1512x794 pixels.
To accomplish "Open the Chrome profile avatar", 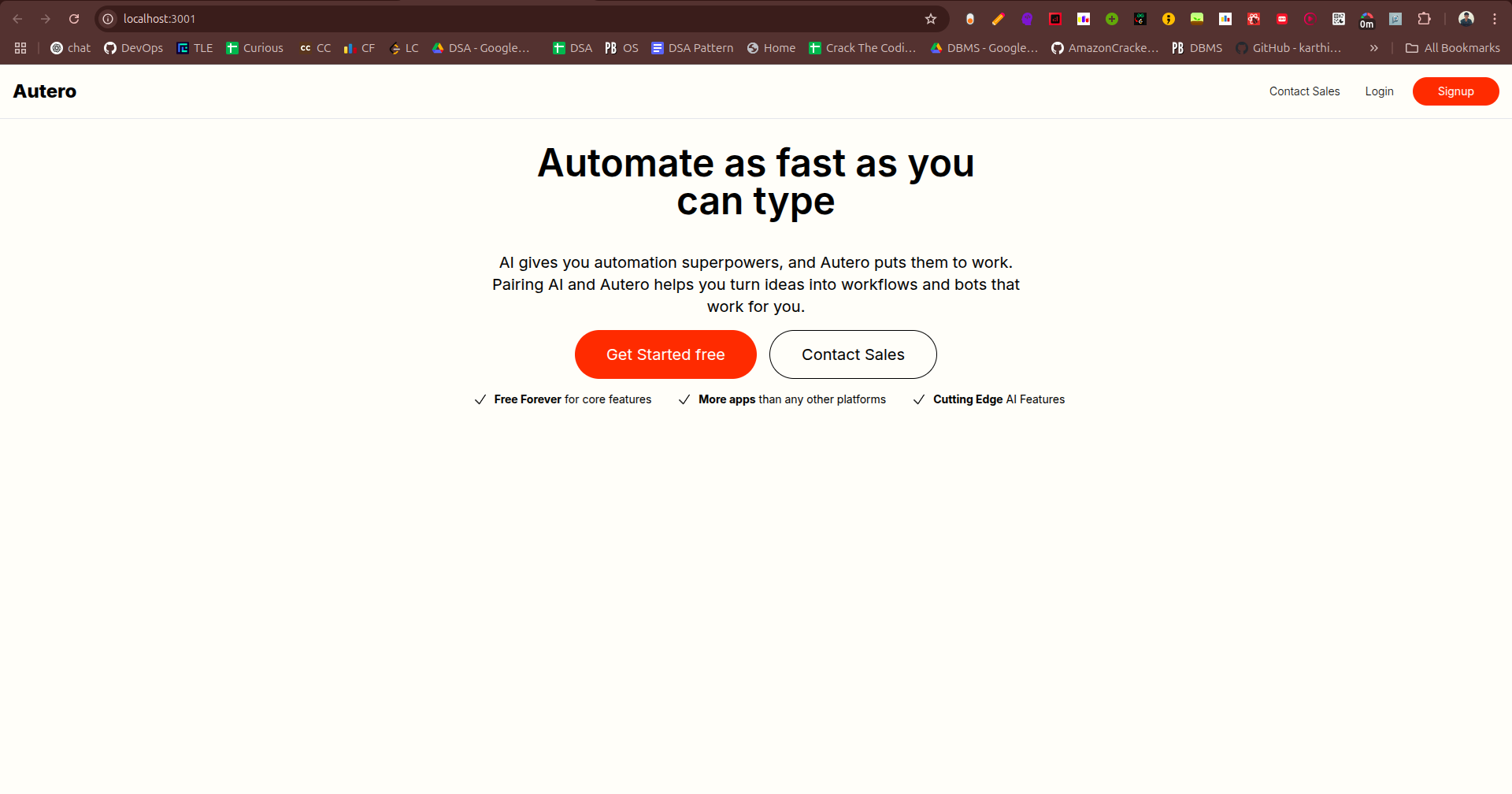I will pos(1466,19).
